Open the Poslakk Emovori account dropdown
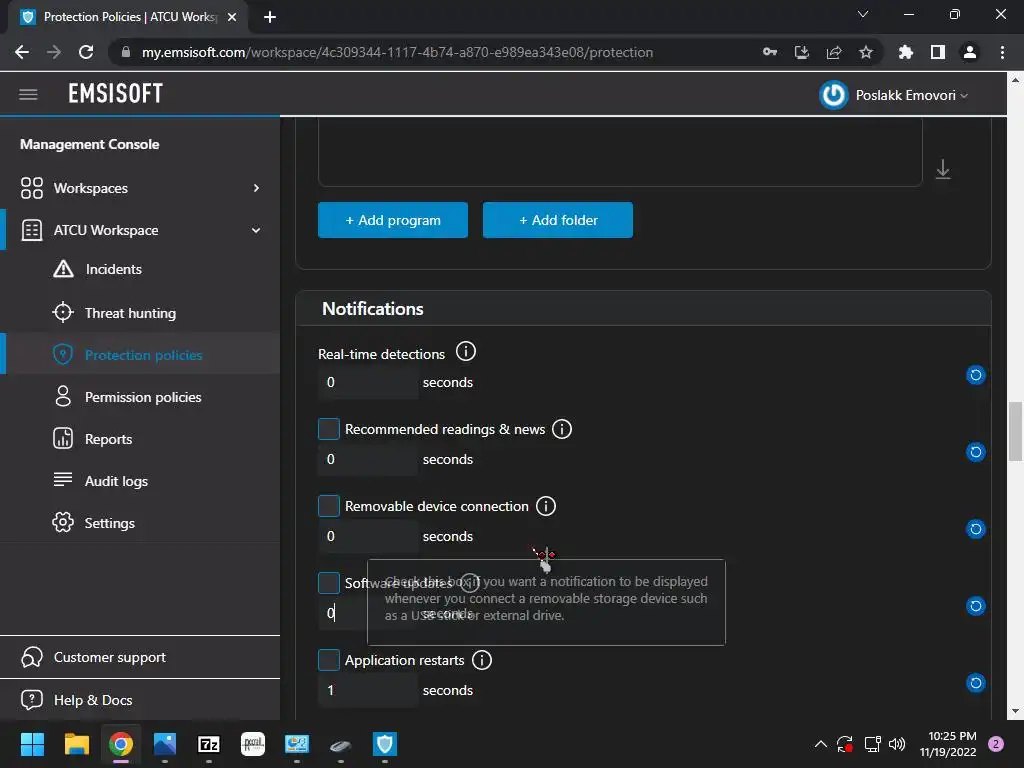This screenshot has height=768, width=1024. point(912,95)
